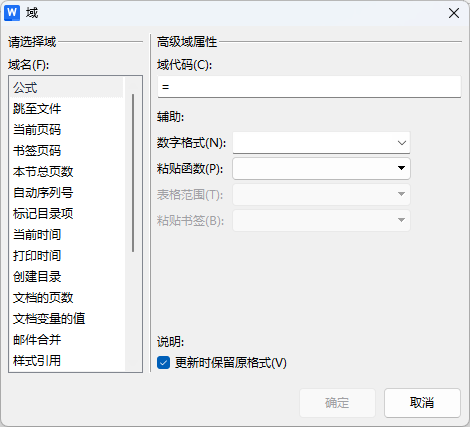Image resolution: width=470 pixels, height=427 pixels.
Task: Pick 本节总页数 in the list
Action: coord(67,172)
